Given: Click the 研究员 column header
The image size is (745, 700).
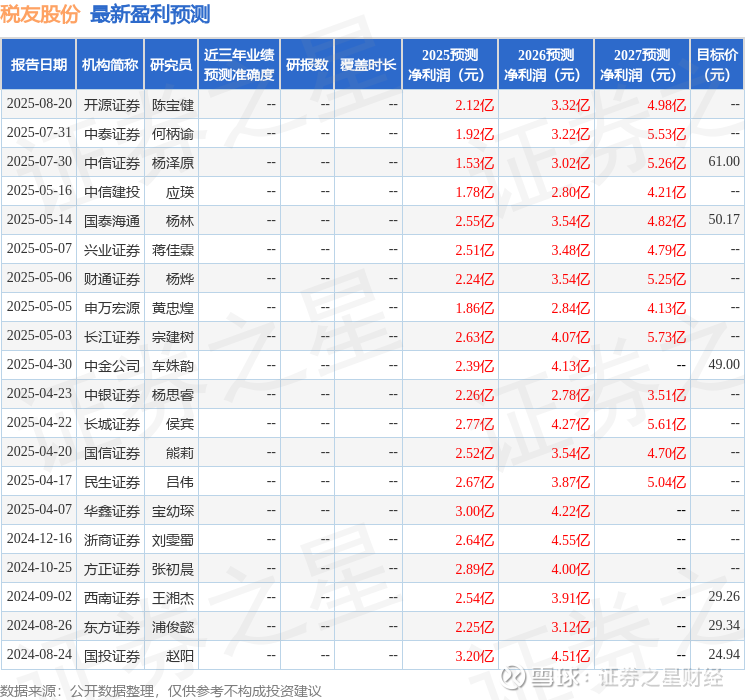Looking at the screenshot, I should (x=171, y=65).
